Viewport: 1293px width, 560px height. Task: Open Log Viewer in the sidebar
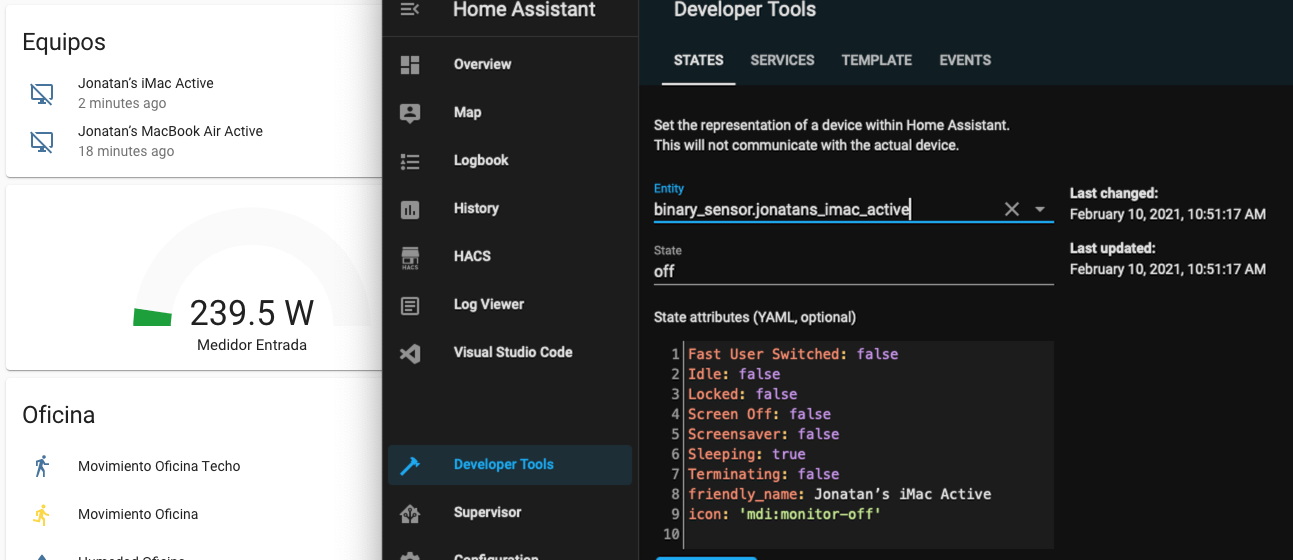(510, 304)
